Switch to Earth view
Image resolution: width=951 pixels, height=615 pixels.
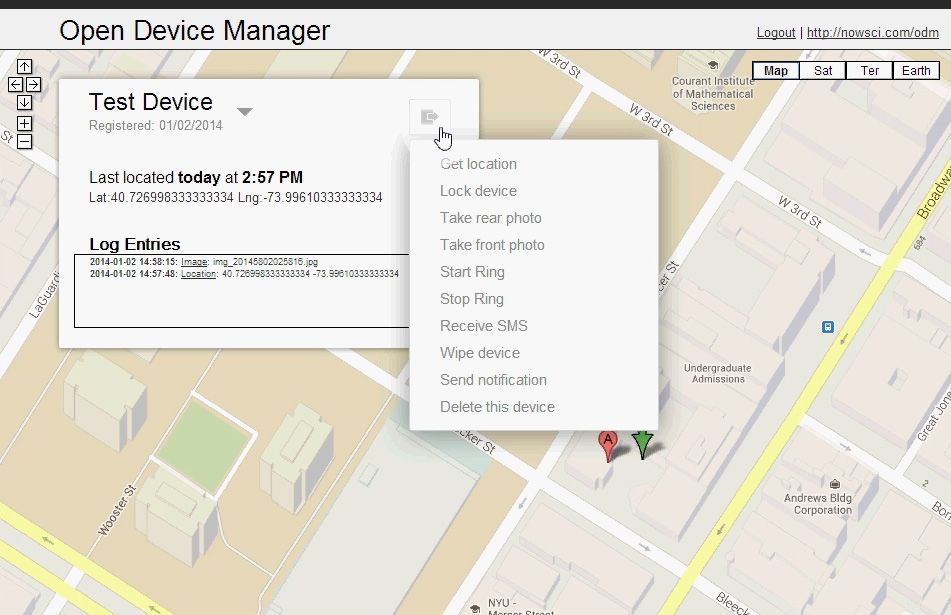pyautogui.click(x=916, y=71)
